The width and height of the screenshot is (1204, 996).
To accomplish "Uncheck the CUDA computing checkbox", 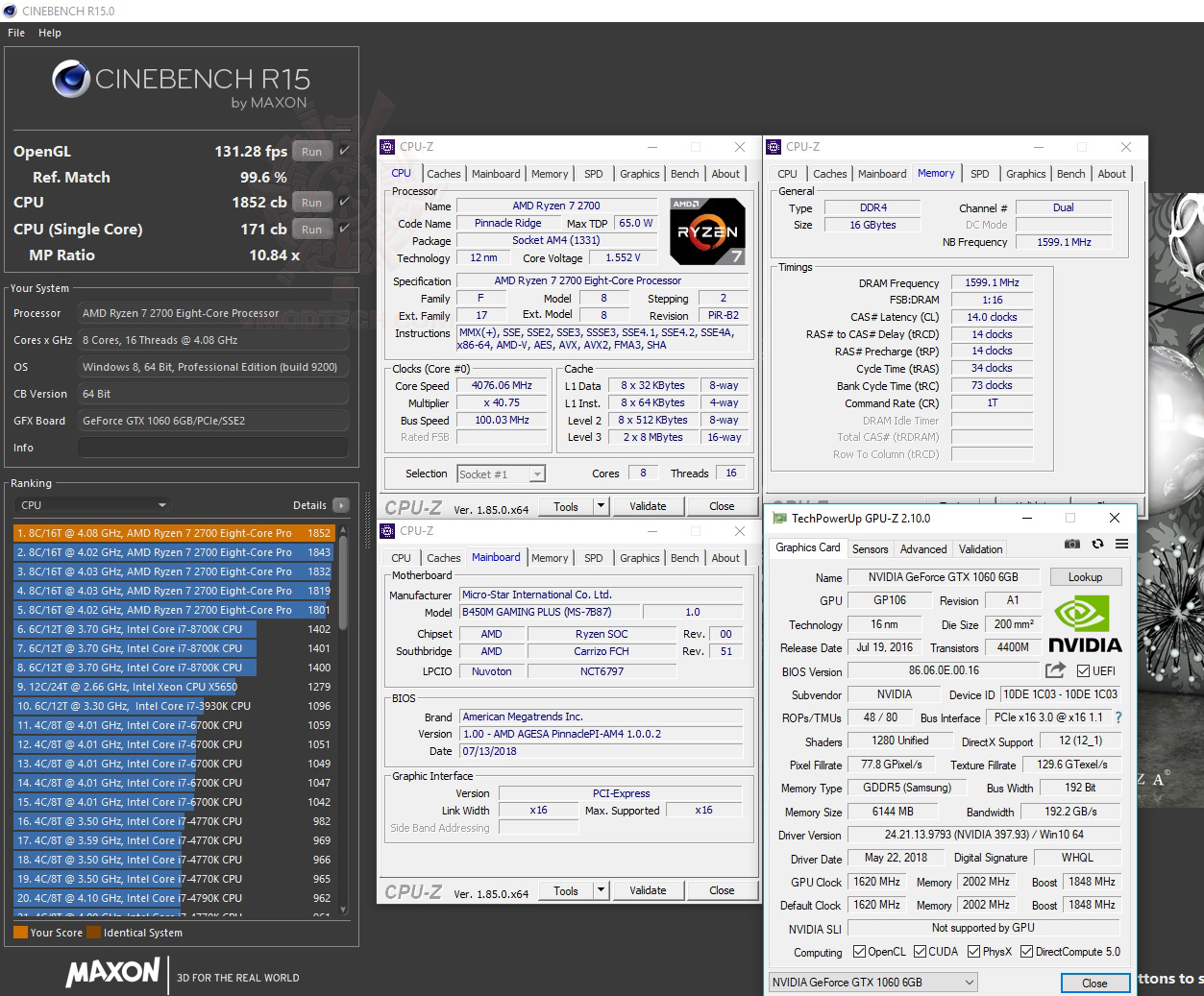I will click(x=921, y=951).
